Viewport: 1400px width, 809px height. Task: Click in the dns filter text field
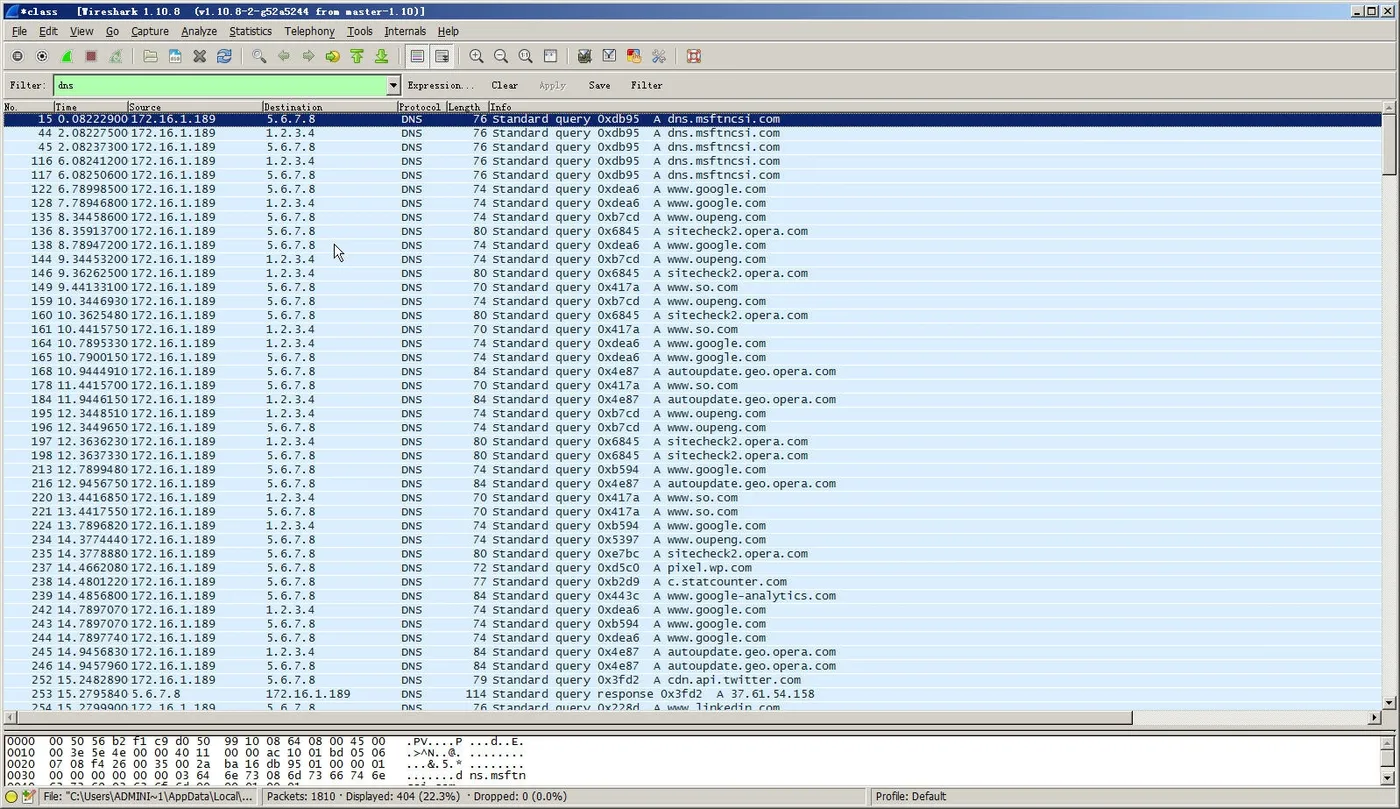coord(220,86)
